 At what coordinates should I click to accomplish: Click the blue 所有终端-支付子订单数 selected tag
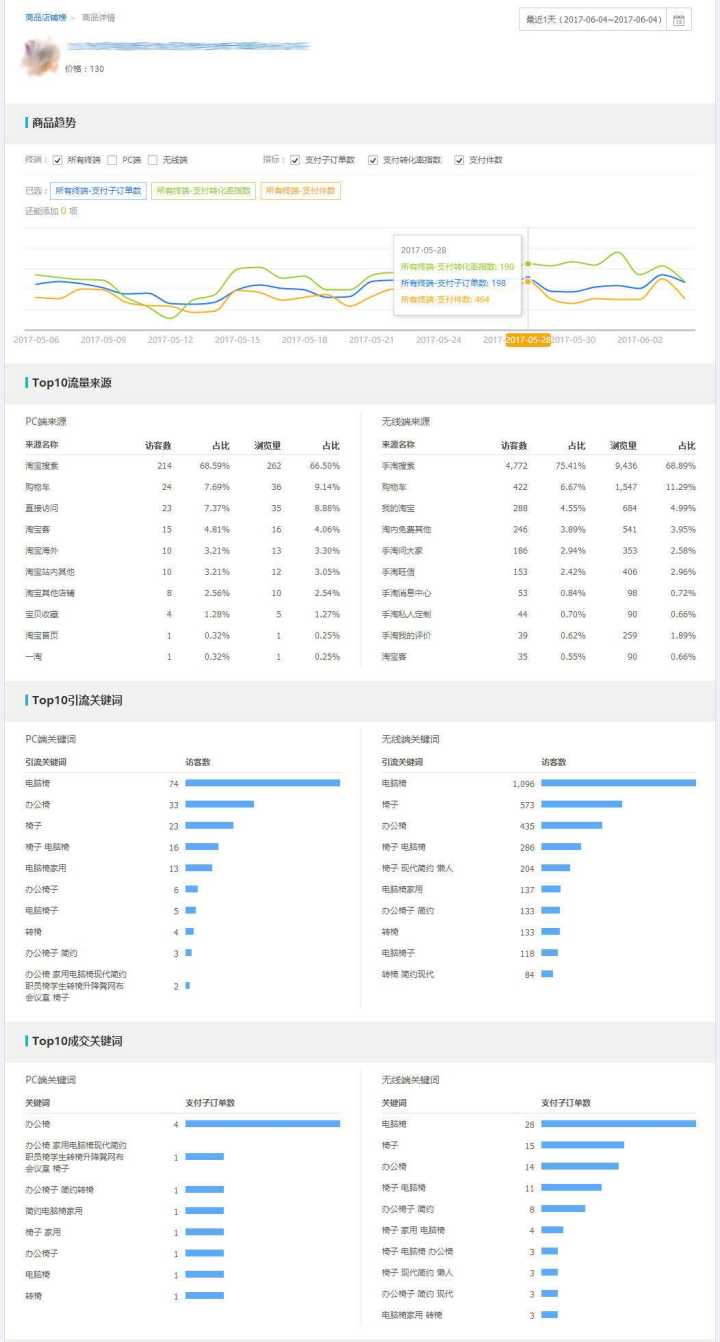[99, 190]
